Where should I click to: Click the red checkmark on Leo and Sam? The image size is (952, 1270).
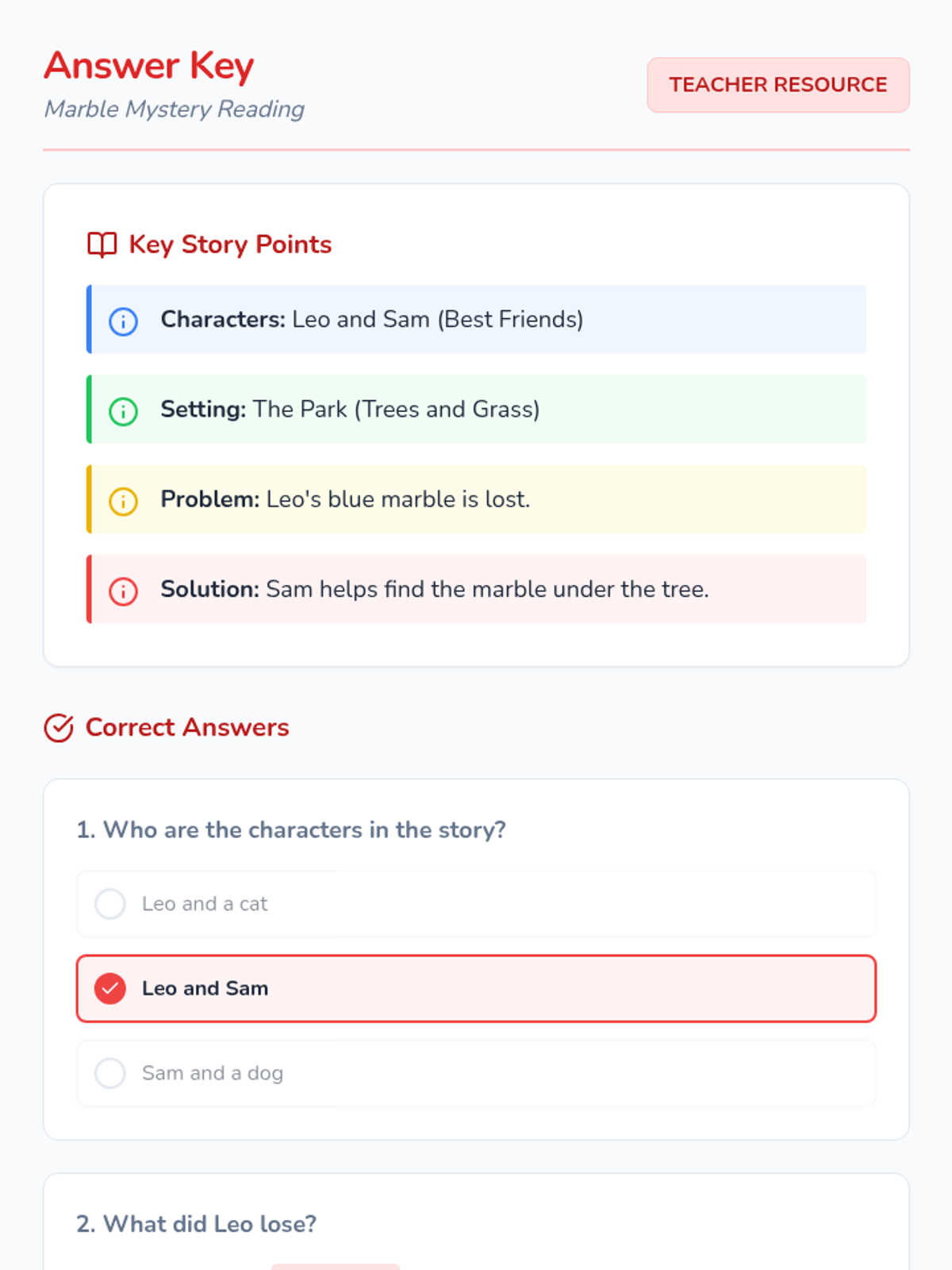point(110,988)
